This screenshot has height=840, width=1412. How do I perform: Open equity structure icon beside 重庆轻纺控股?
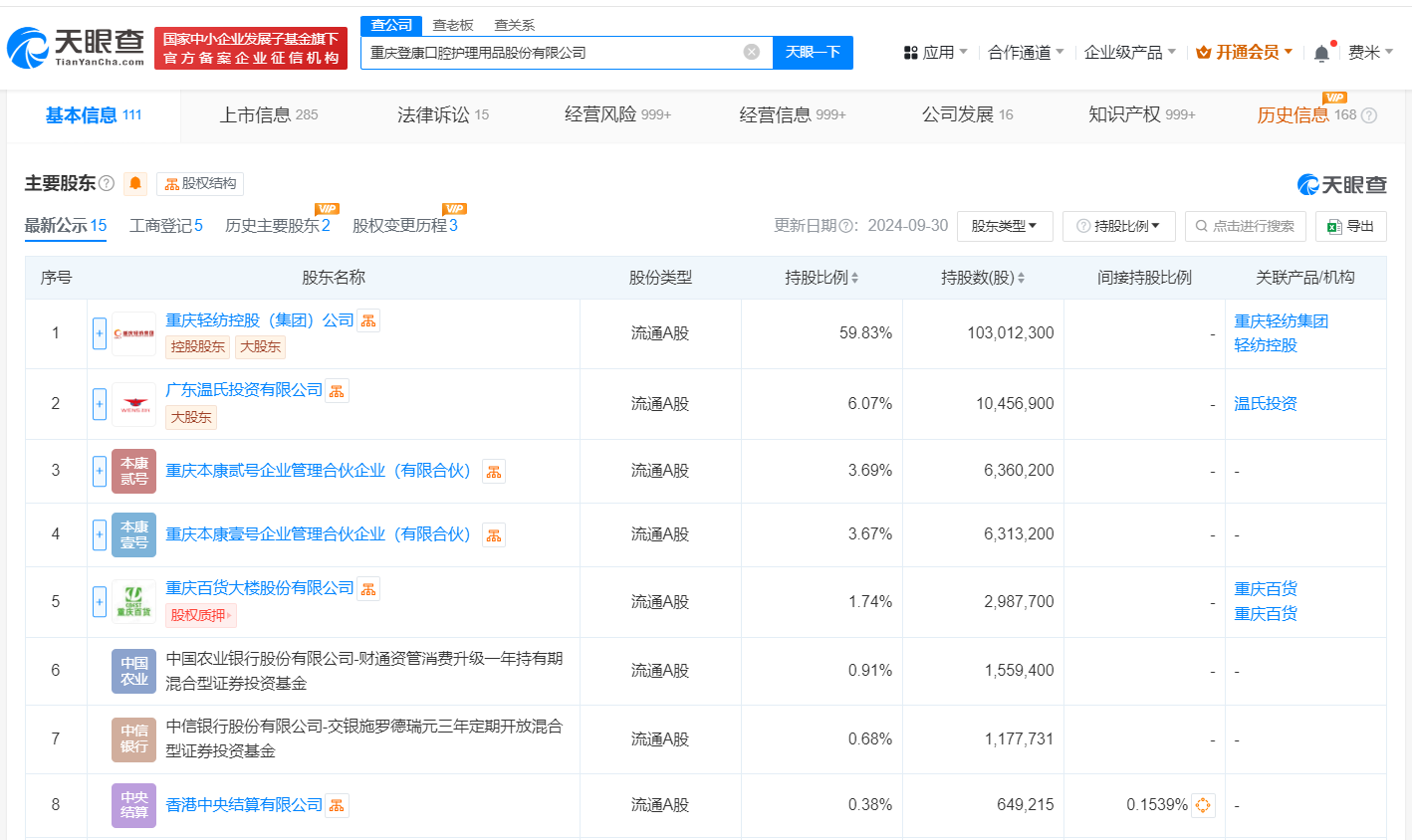(x=369, y=320)
